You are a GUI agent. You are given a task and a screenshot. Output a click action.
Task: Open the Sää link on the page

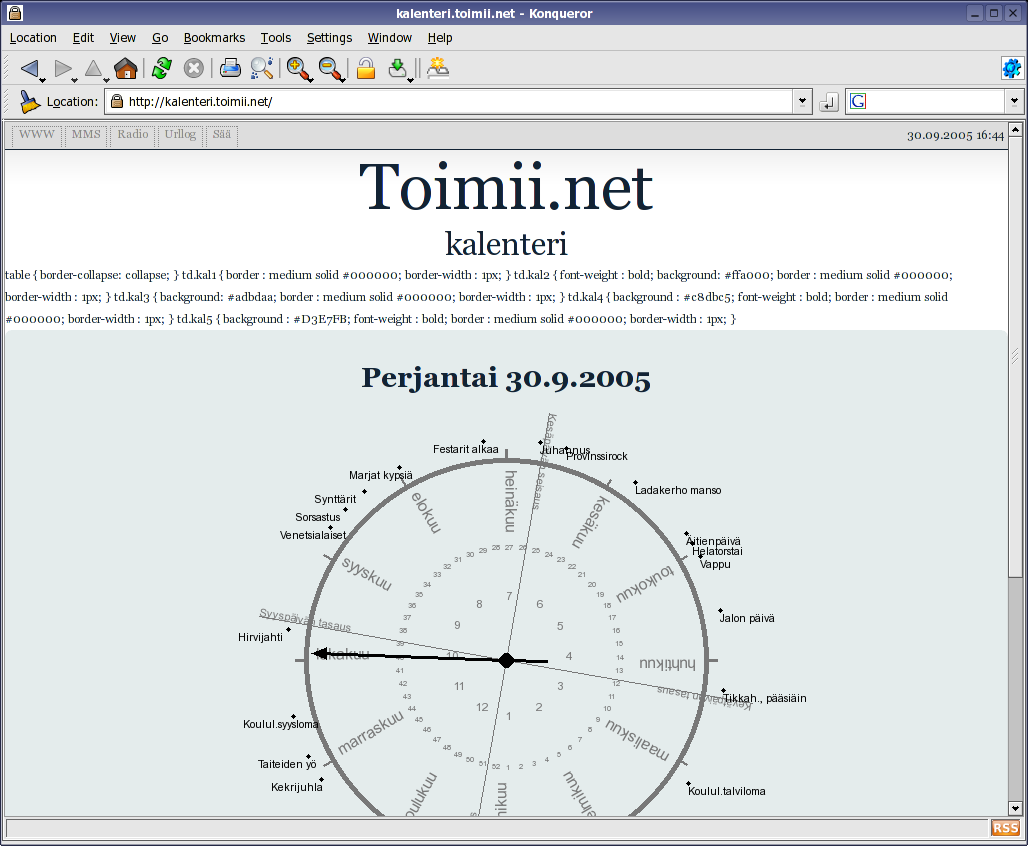tap(222, 134)
